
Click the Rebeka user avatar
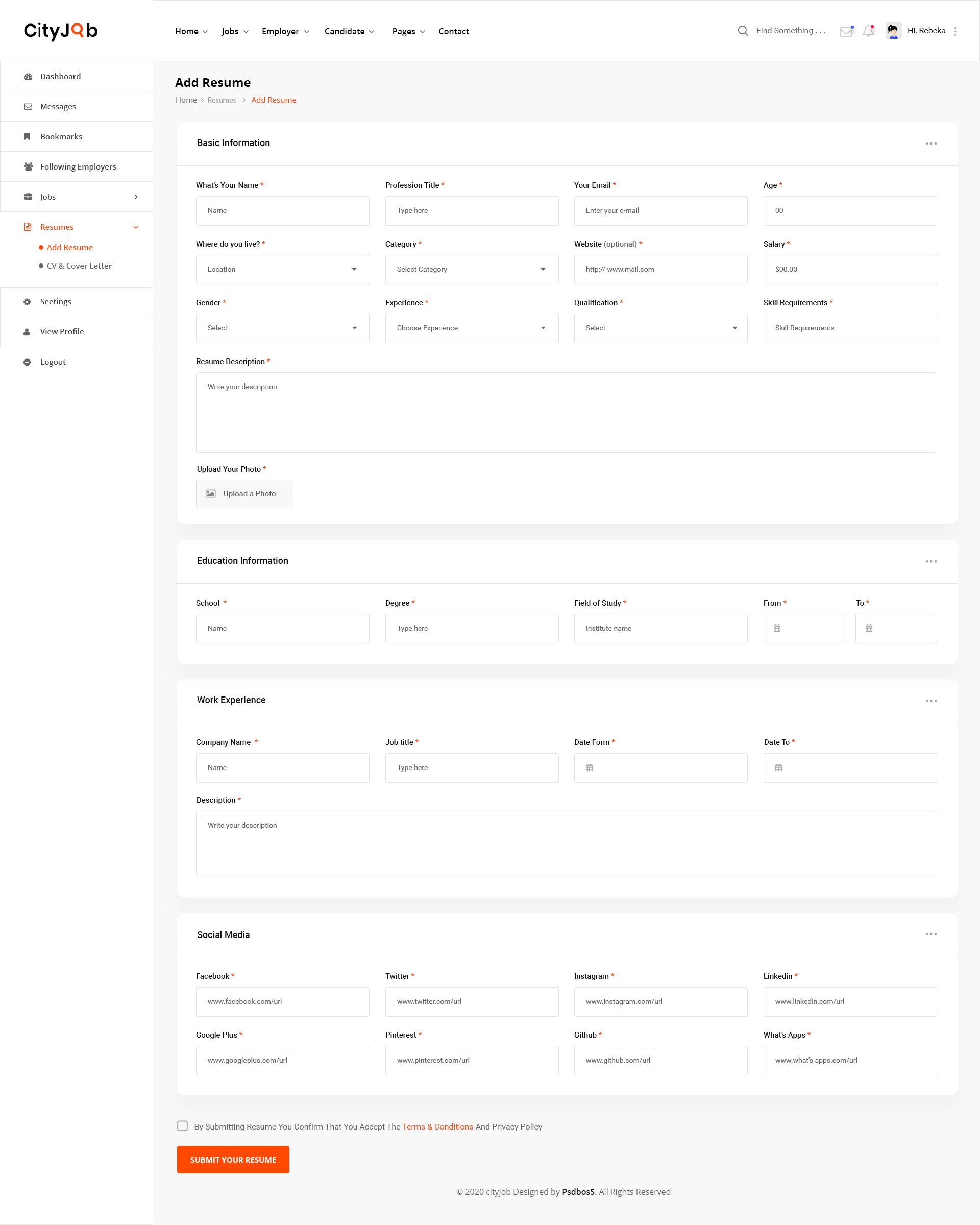(893, 31)
